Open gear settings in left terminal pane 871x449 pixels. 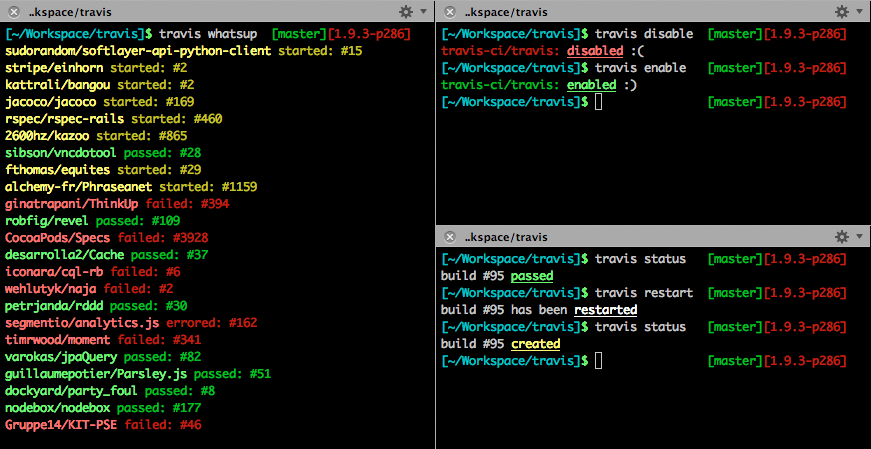click(x=406, y=12)
